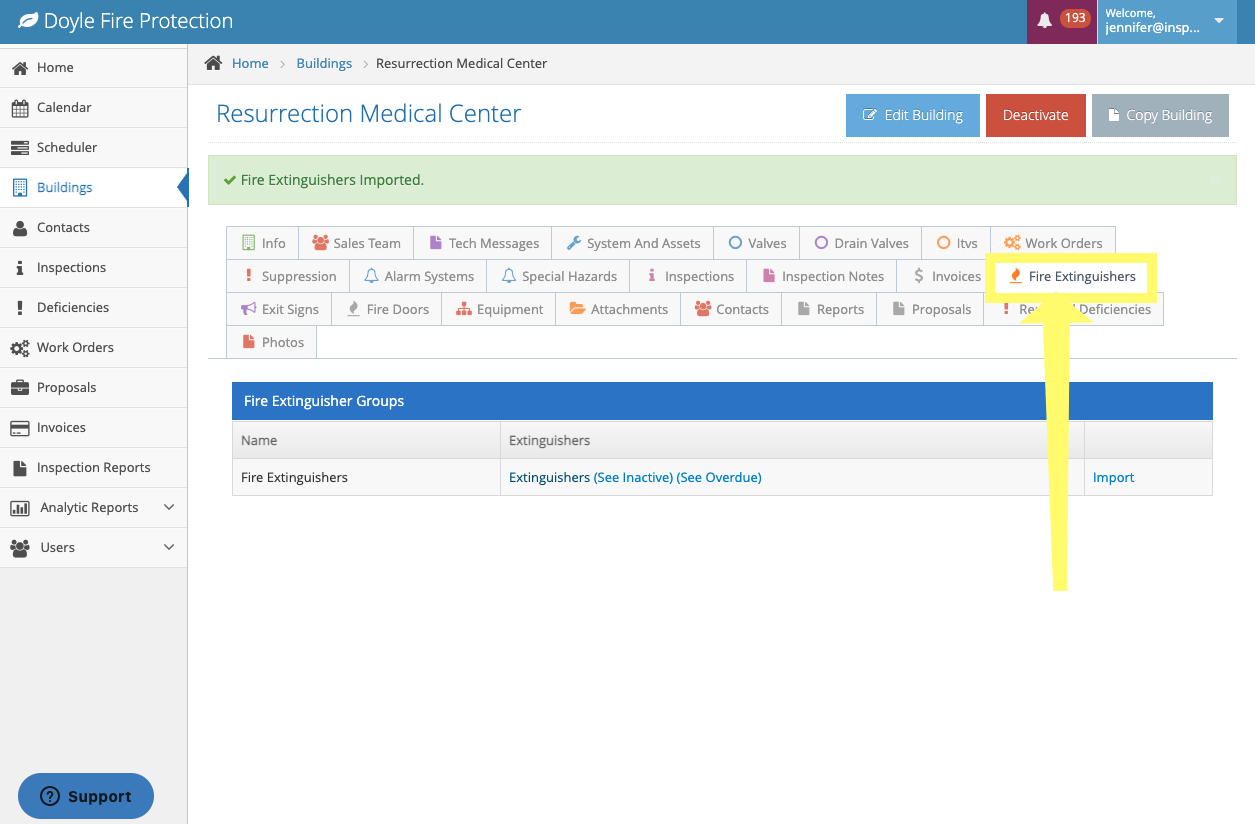Click the Home breadcrumb link
Screen dimensions: 1255x824
point(250,63)
